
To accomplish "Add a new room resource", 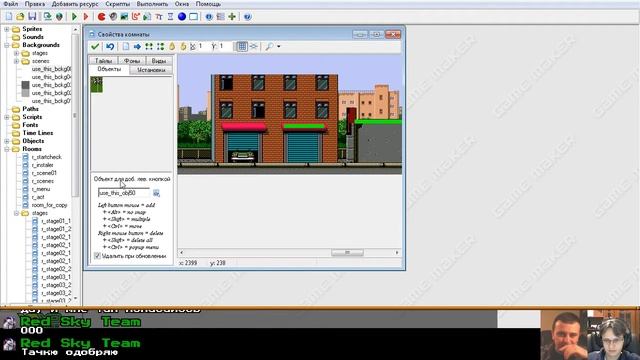I will coord(193,16).
